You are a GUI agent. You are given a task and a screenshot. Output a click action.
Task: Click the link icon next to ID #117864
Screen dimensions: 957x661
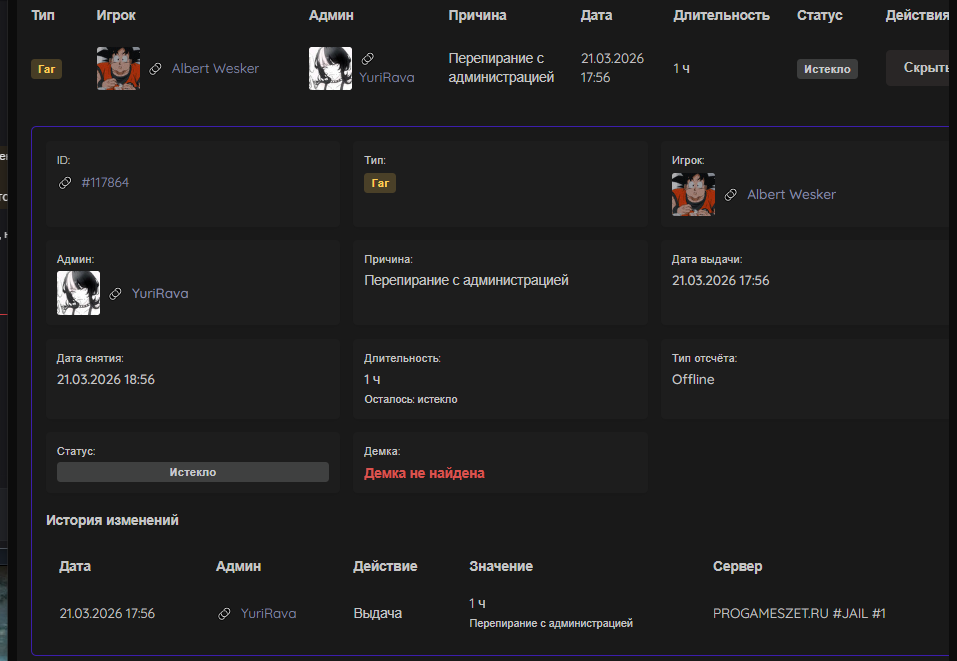point(65,183)
